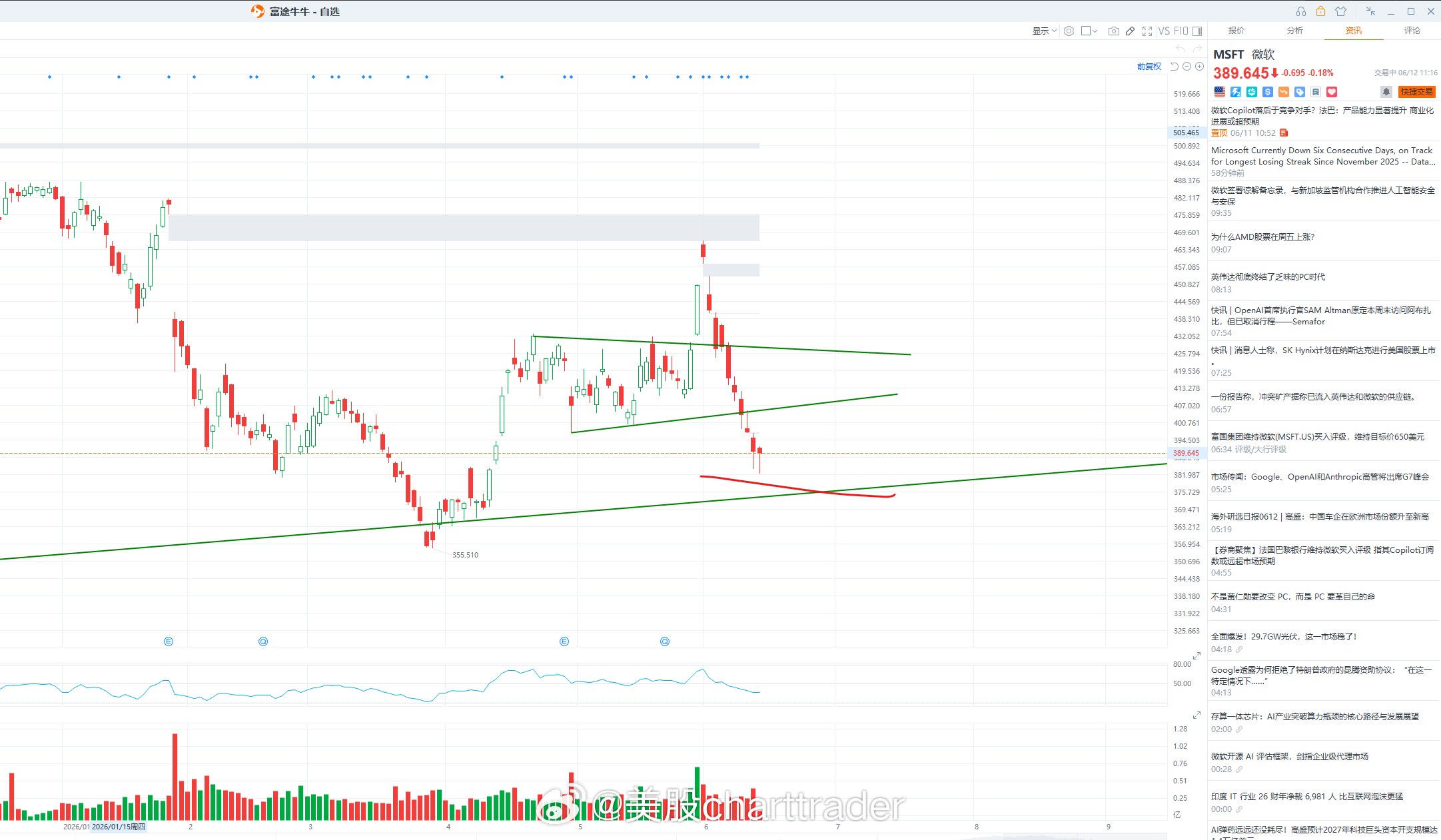Click the blue tag icon

[1300, 92]
